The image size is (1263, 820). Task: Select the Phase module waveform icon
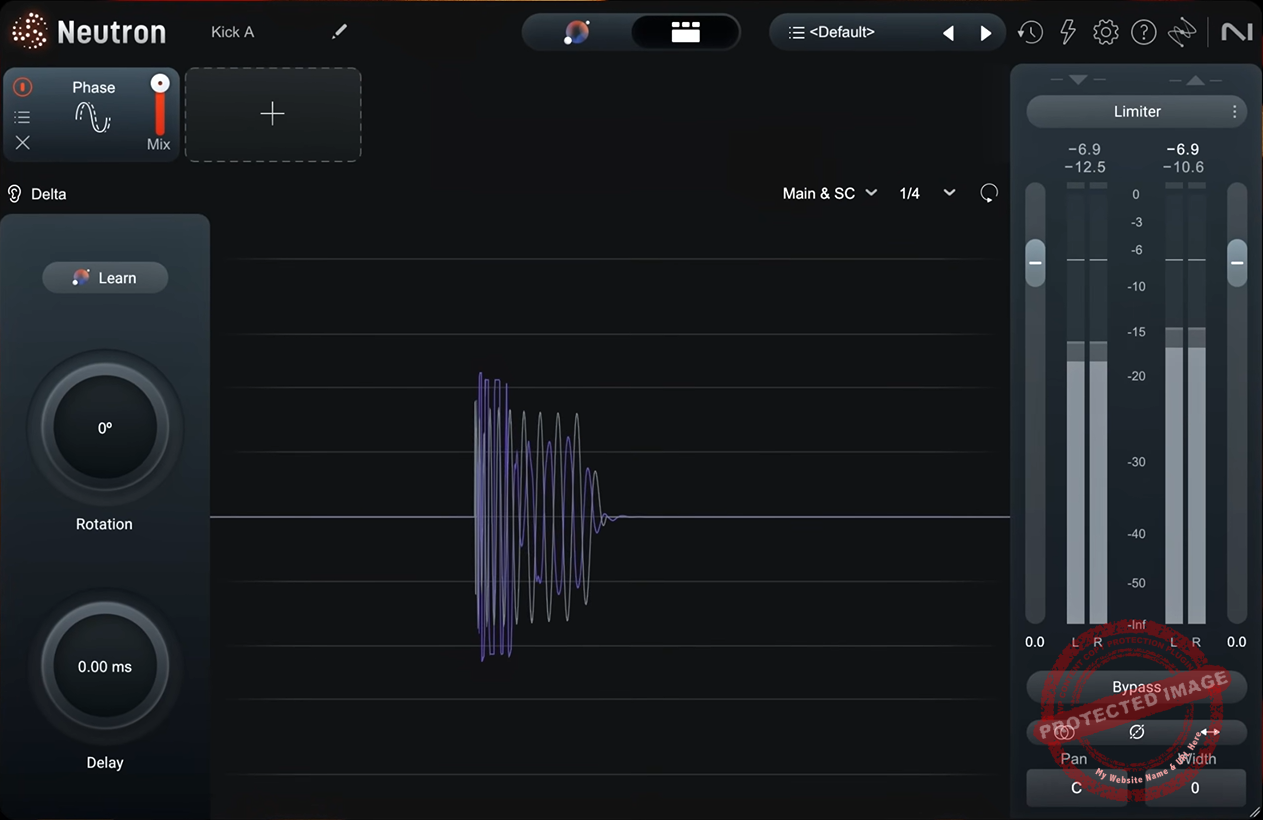[x=93, y=118]
